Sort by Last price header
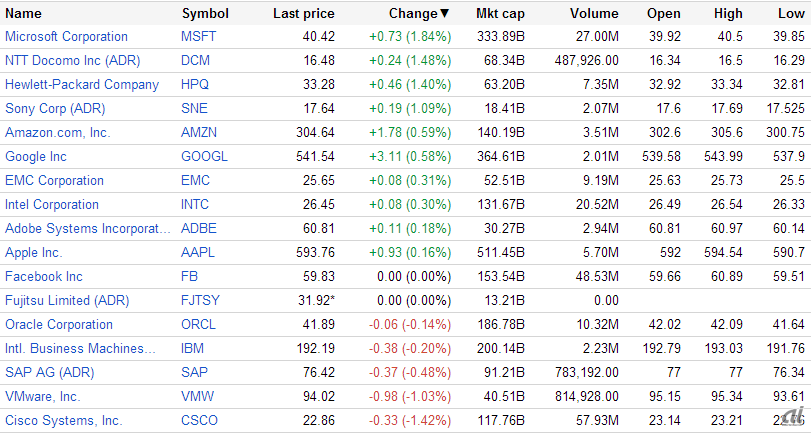 click(x=303, y=14)
